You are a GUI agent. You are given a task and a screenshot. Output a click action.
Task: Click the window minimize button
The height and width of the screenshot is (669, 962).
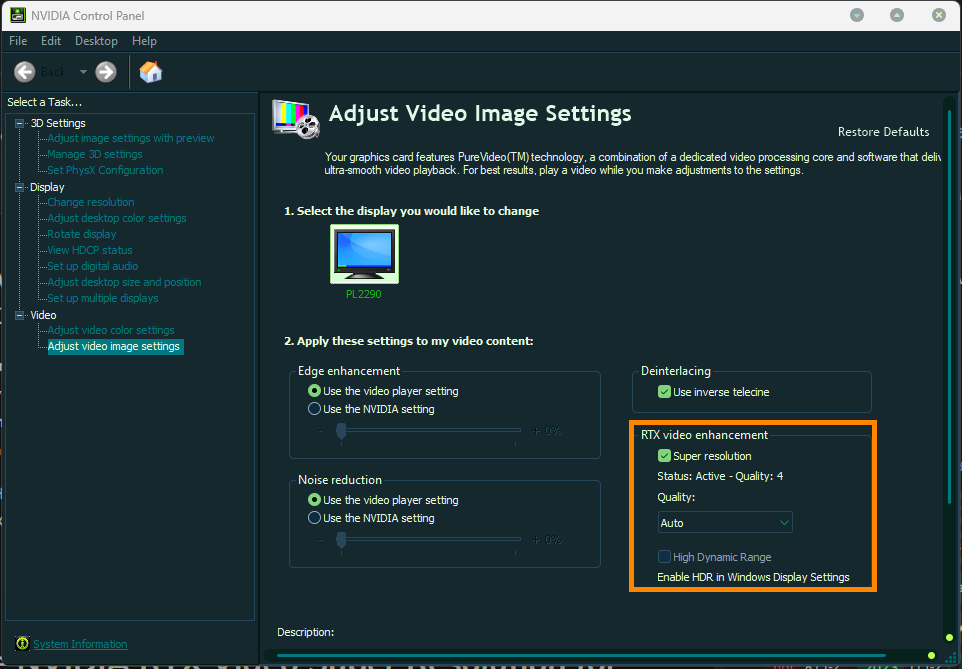tap(856, 15)
